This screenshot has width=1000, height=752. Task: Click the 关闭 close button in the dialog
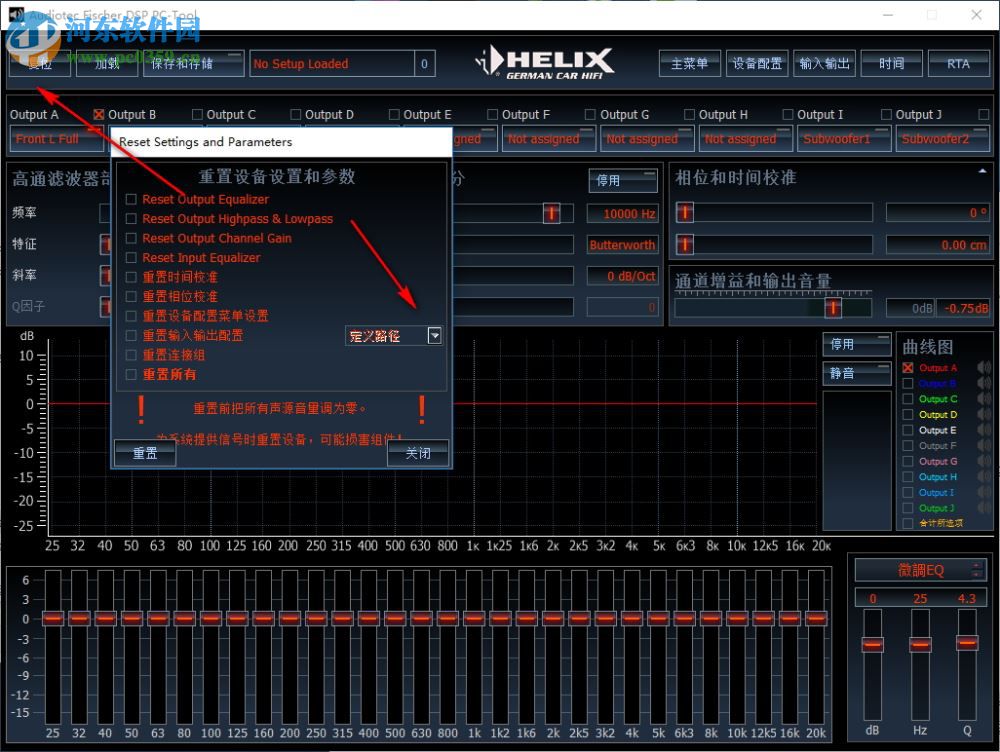(417, 452)
